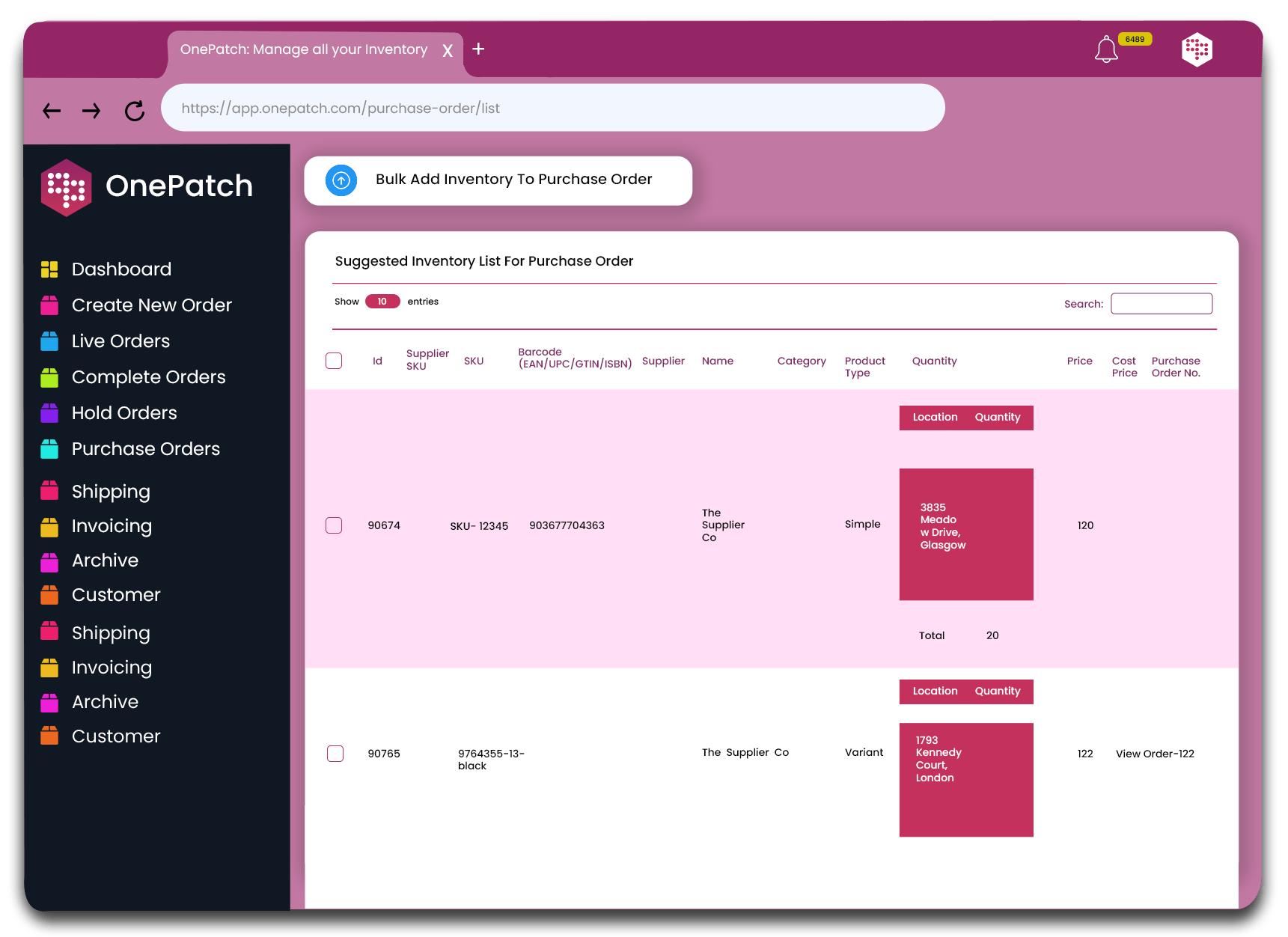Select the Purchase Orders sidebar icon
The height and width of the screenshot is (937, 1288).
tap(49, 448)
